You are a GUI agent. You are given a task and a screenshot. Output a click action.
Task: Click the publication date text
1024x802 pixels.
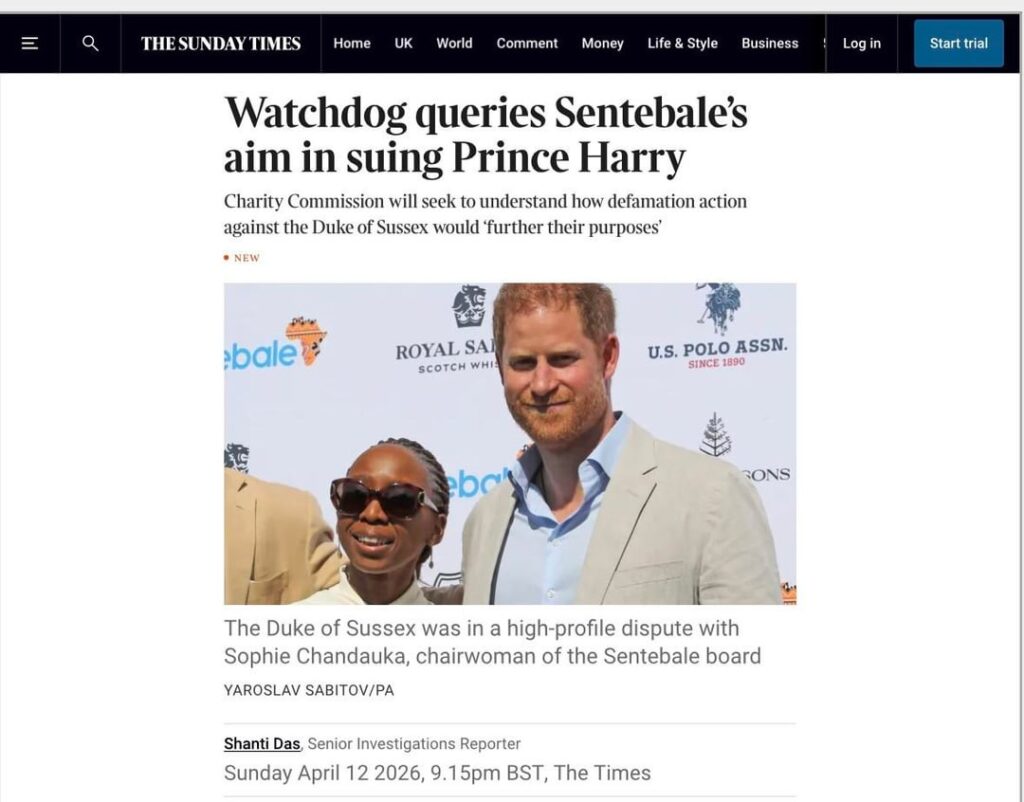[x=437, y=773]
